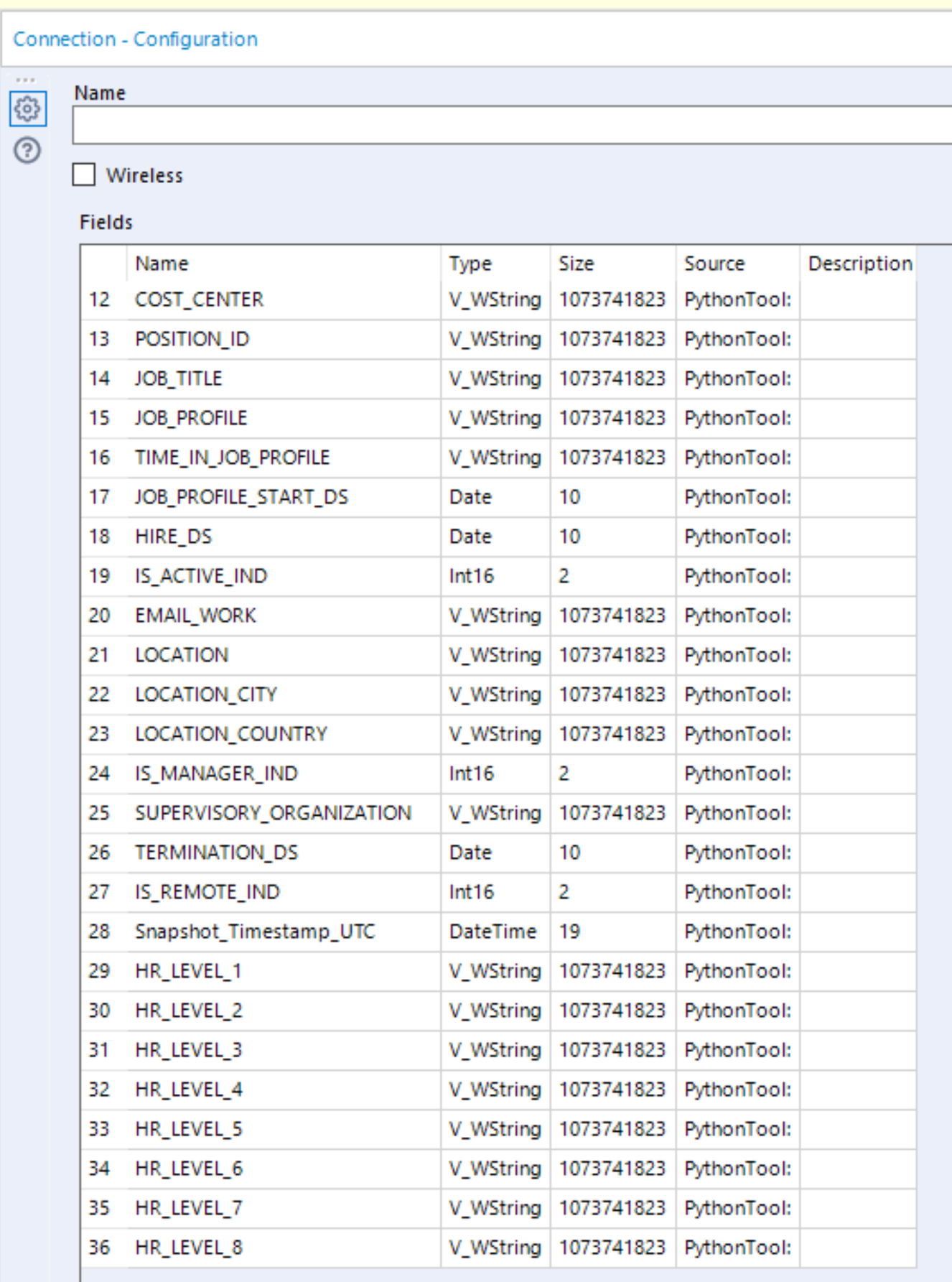Open the configuration gear icon

point(28,109)
